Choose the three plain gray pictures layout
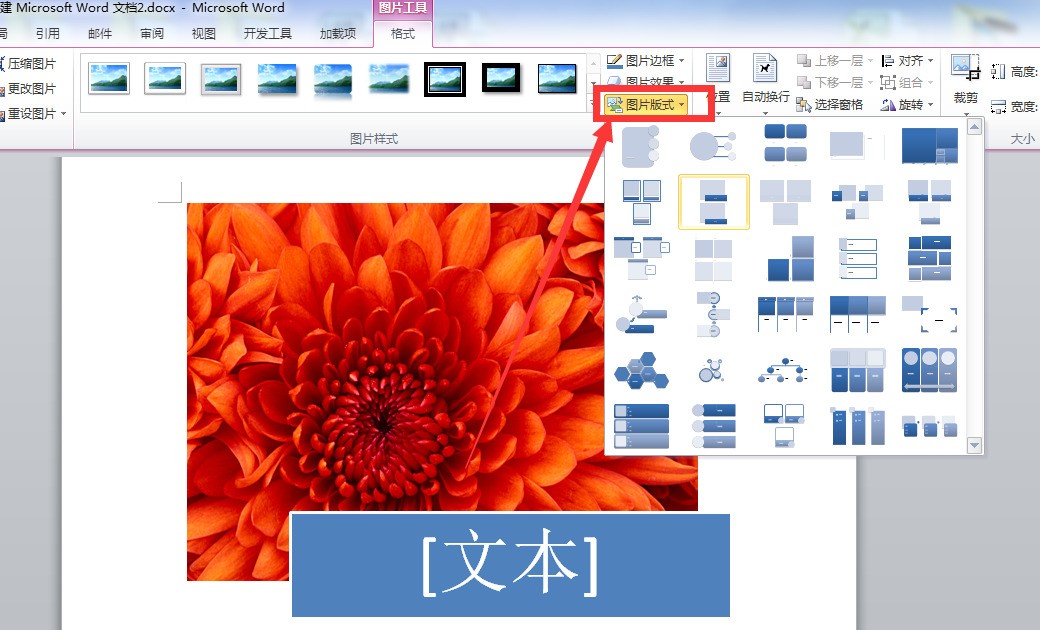The image size is (1040, 630). click(x=785, y=202)
